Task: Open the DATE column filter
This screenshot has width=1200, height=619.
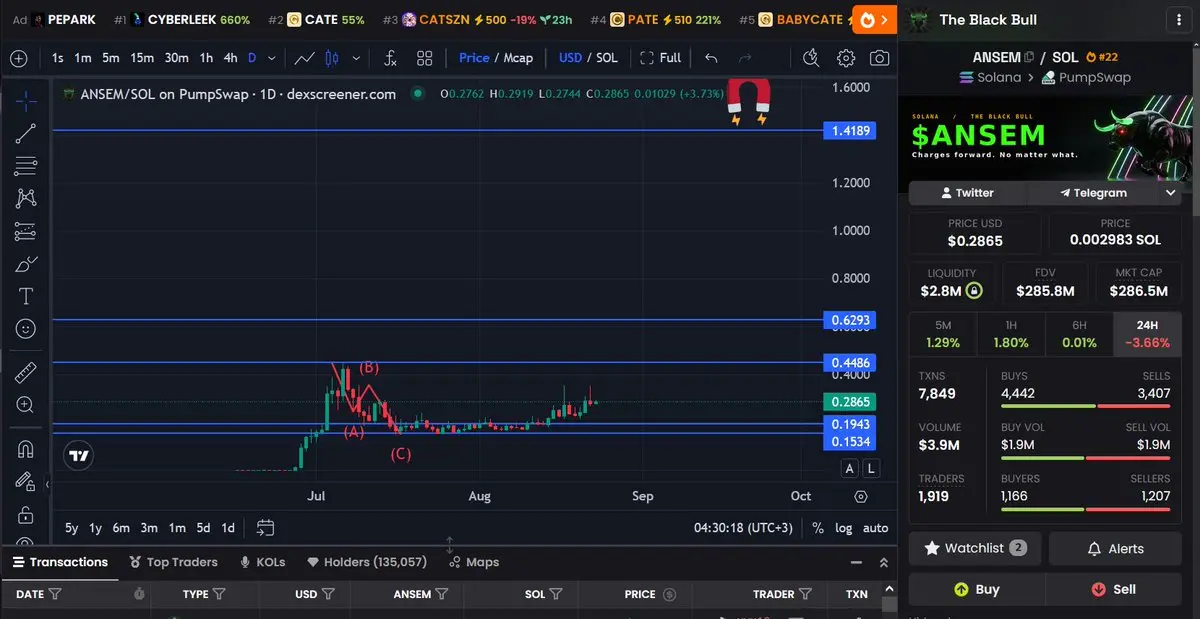Action: coord(55,594)
